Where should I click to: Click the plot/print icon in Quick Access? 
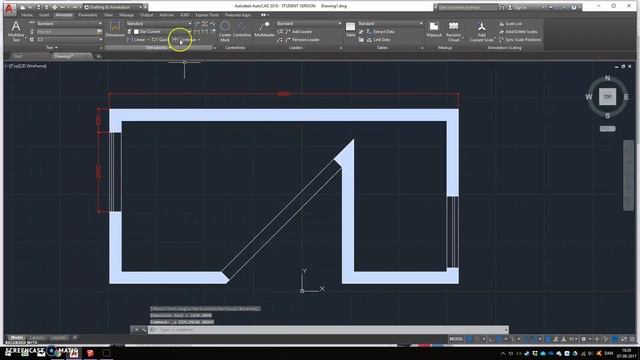coord(54,7)
